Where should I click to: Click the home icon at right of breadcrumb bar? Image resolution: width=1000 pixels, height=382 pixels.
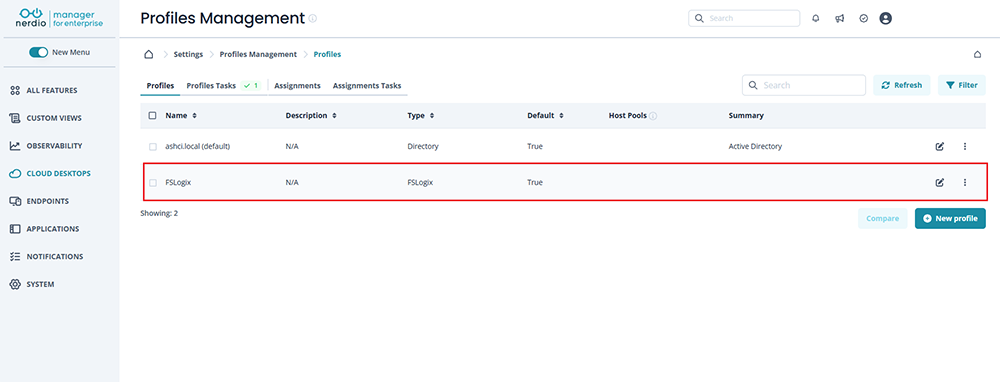pos(977,55)
